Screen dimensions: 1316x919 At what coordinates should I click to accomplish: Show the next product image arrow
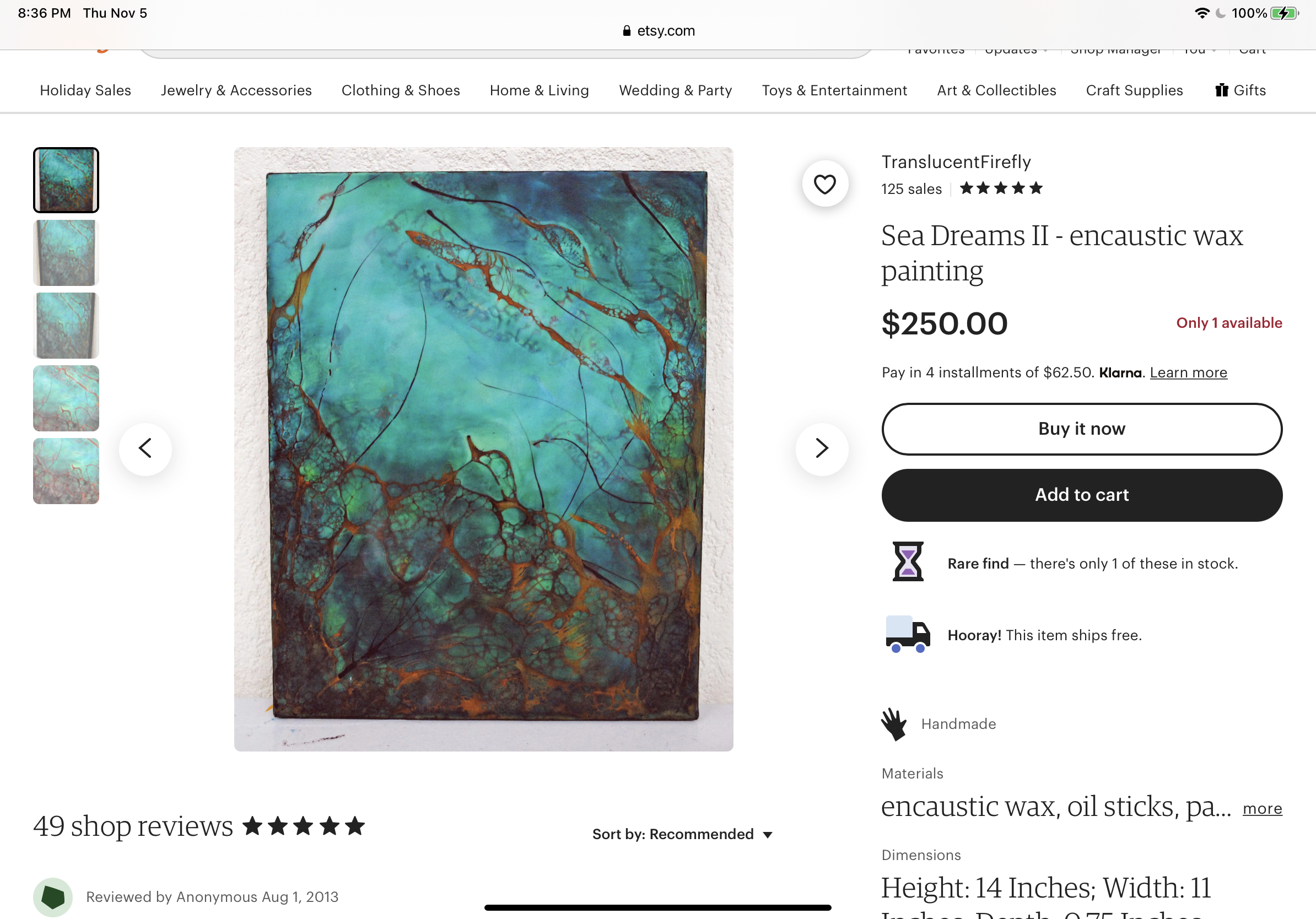point(821,448)
